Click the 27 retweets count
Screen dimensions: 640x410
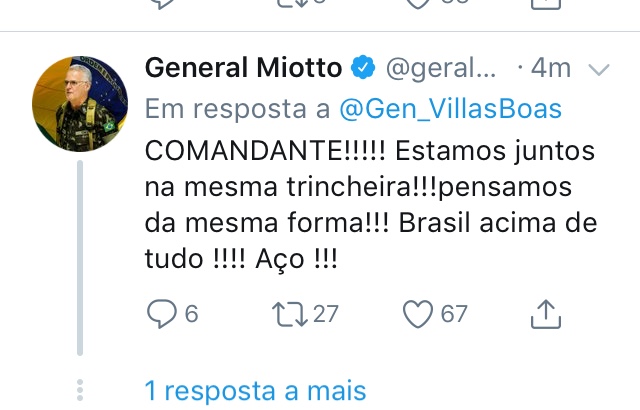point(326,314)
